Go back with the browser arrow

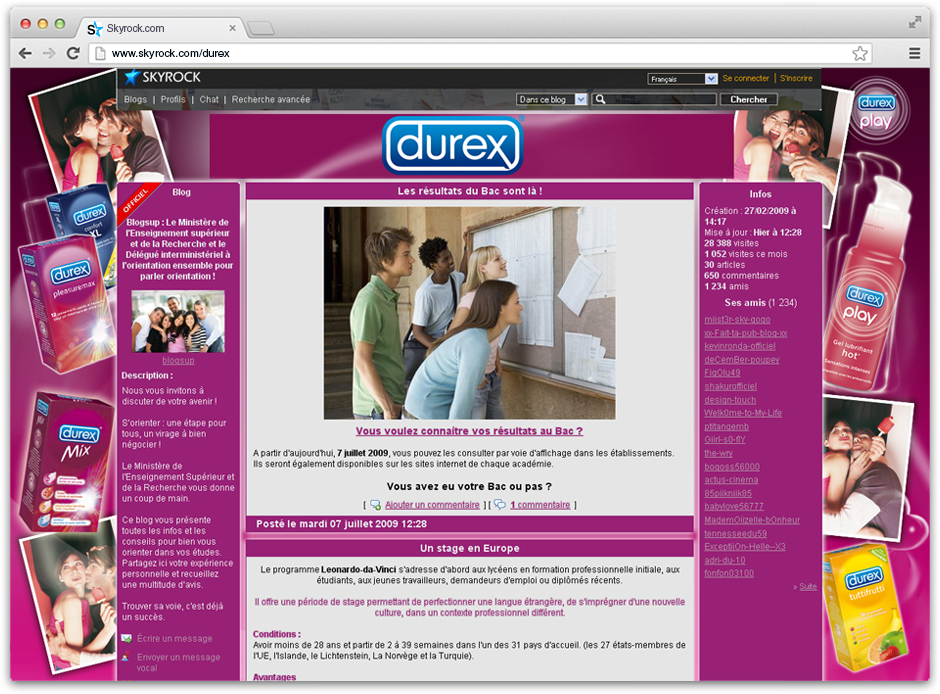[23, 53]
